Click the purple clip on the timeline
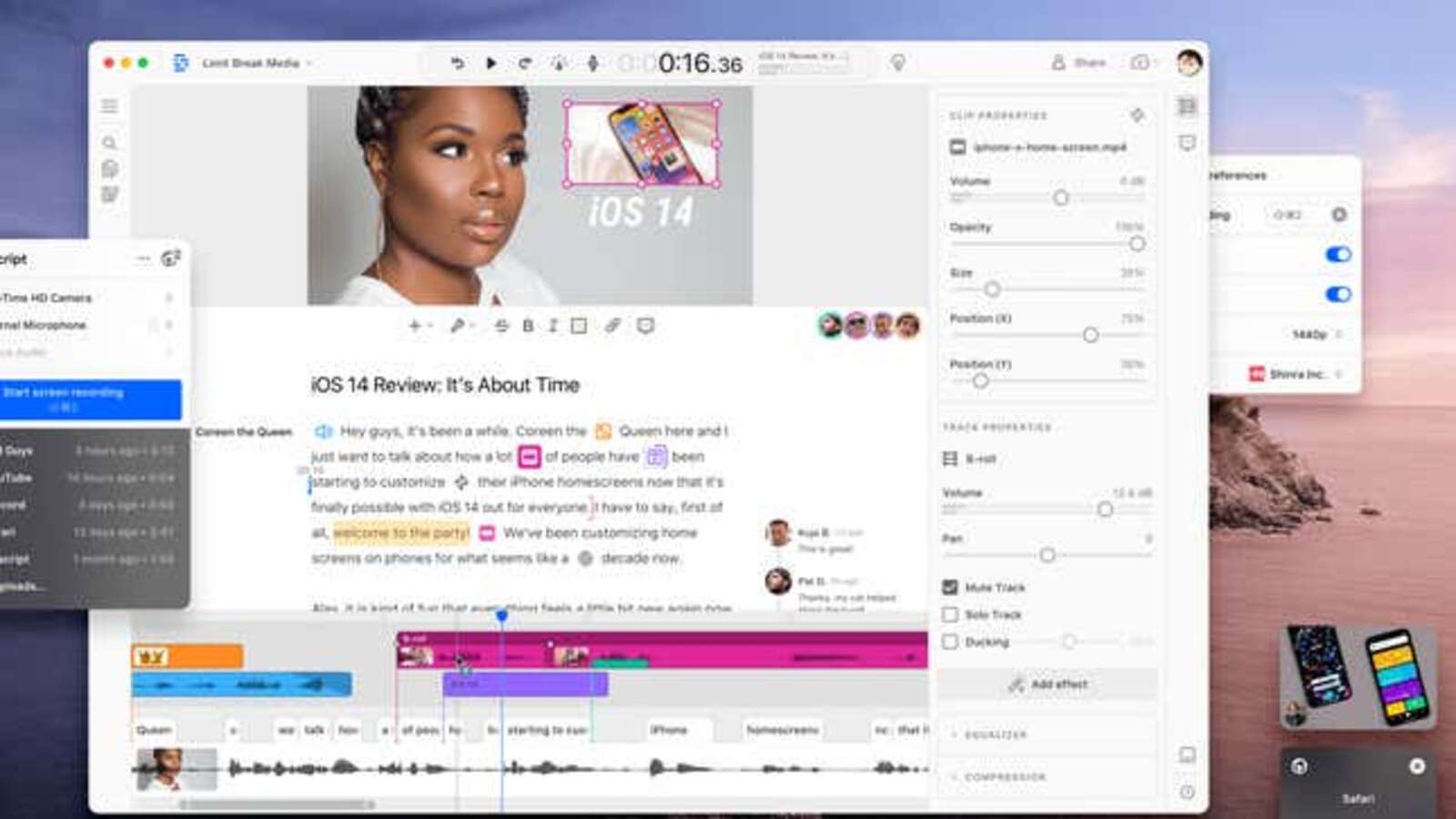 [x=525, y=684]
